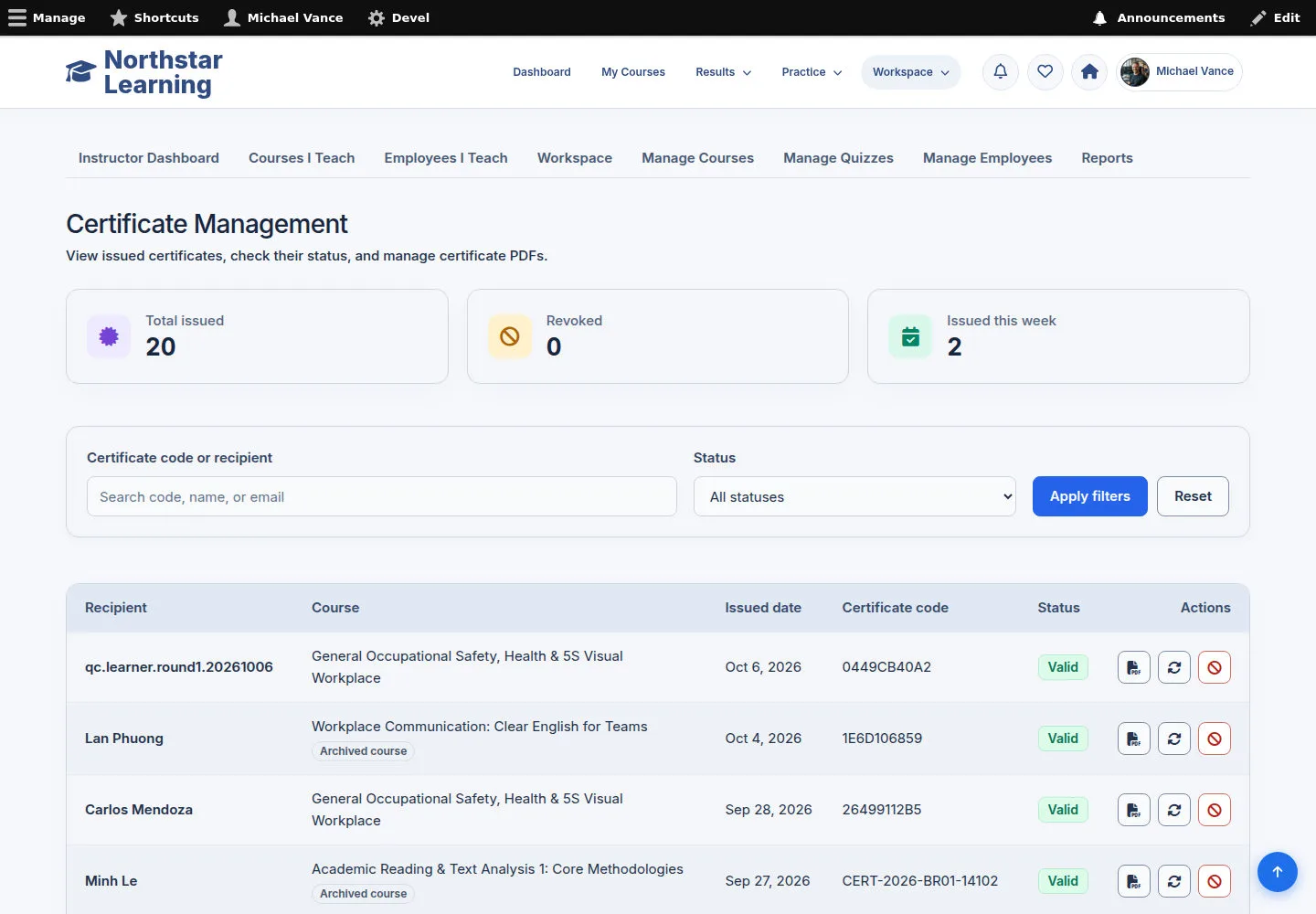This screenshot has height=914, width=1316.
Task: Regenerate Carlos Mendoza's certificate
Action: coord(1174,810)
